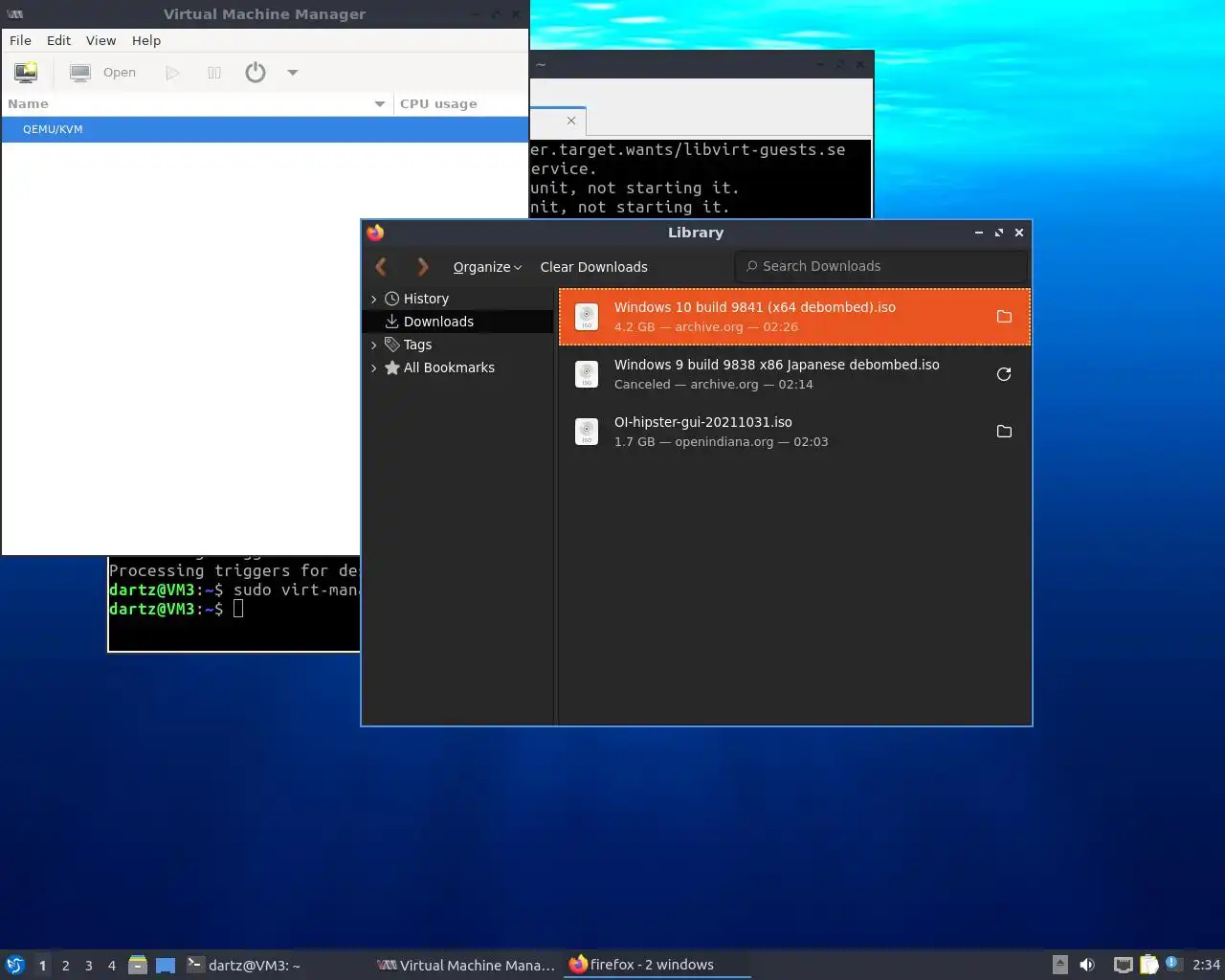
Task: Click the Run virtual machine play icon
Action: point(172,73)
